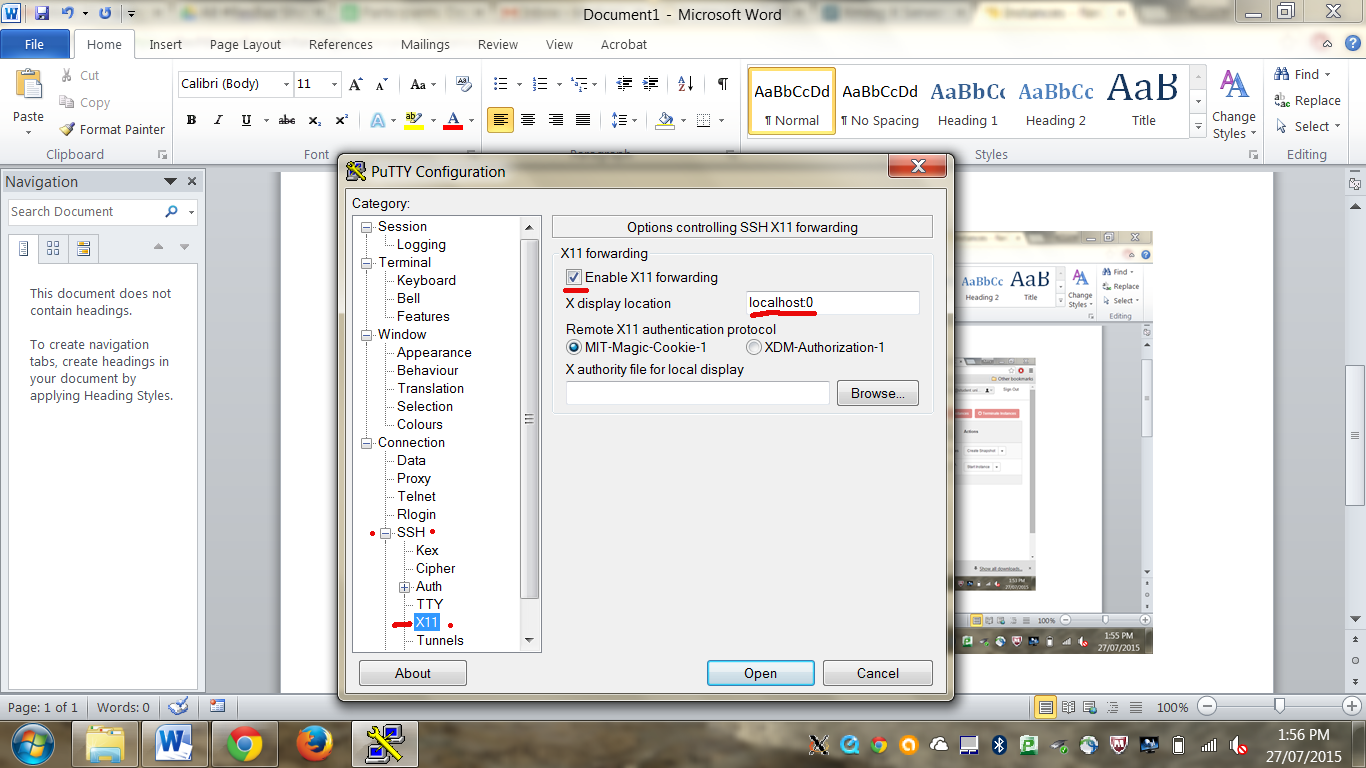Click Font Color red A icon
Screen dimensions: 1366x768
pos(452,120)
